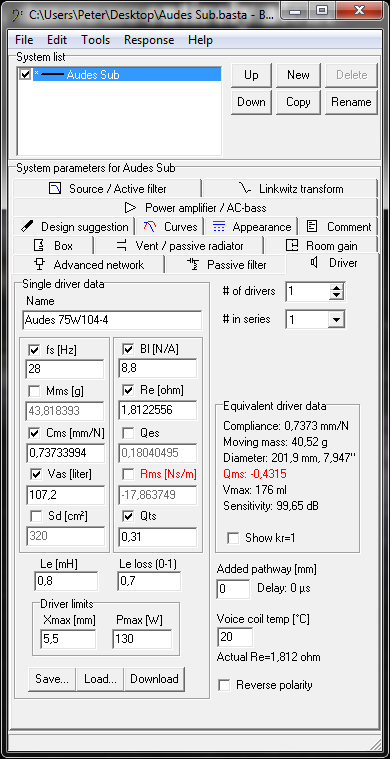Viewport: 392px width, 759px height.
Task: Decrease the number of drivers spinner
Action: [337, 296]
